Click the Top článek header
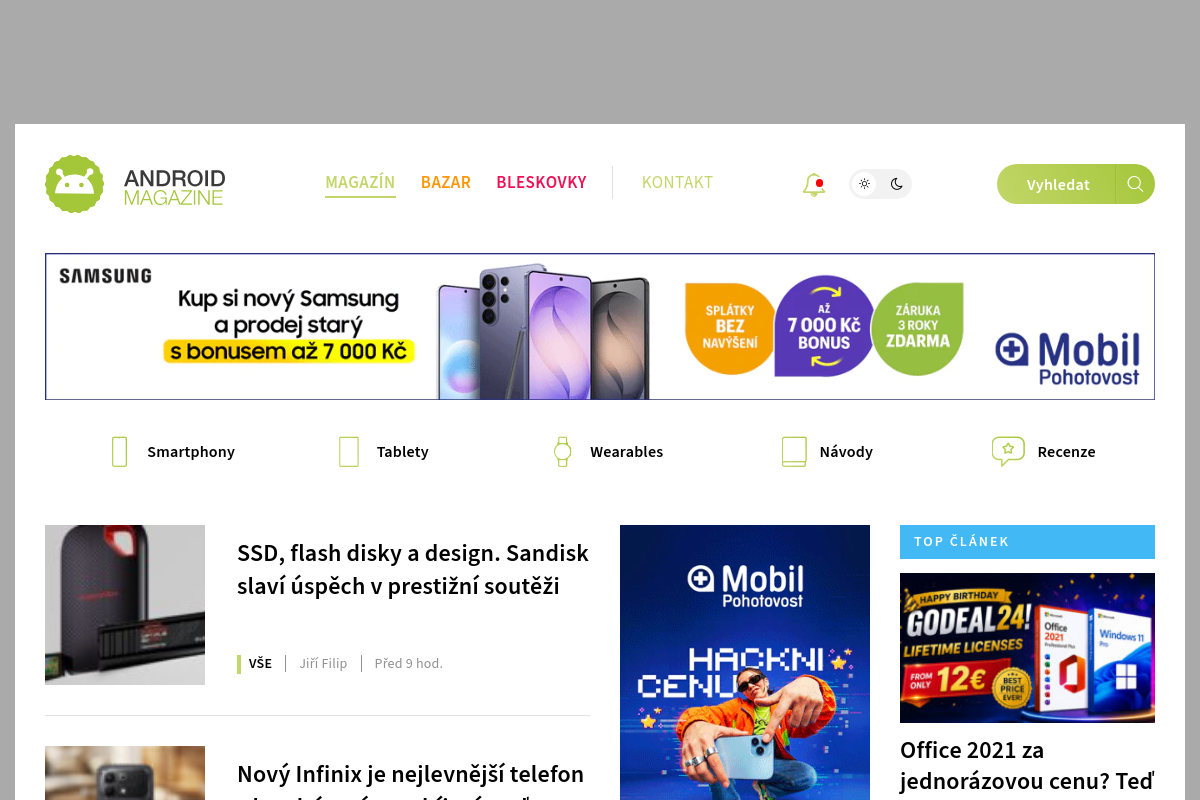The height and width of the screenshot is (800, 1200). click(1027, 542)
